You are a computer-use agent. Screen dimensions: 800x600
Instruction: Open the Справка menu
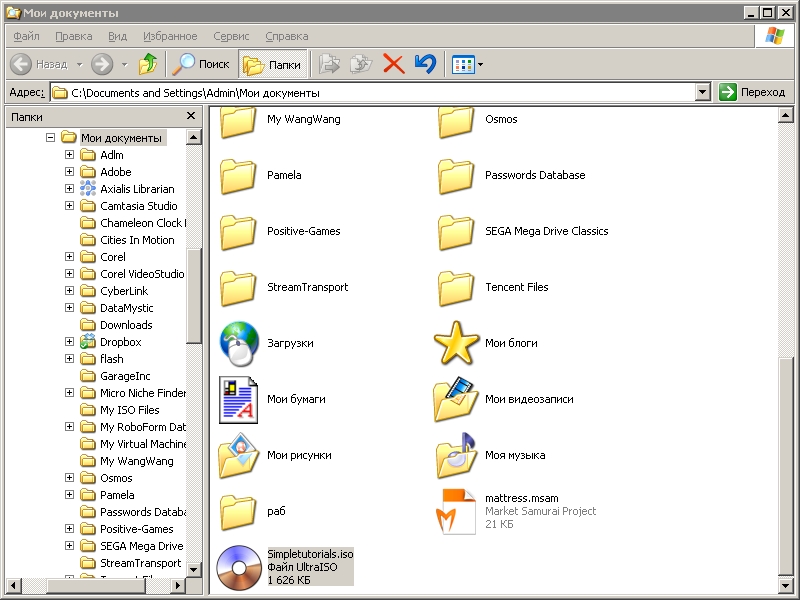pyautogui.click(x=287, y=36)
